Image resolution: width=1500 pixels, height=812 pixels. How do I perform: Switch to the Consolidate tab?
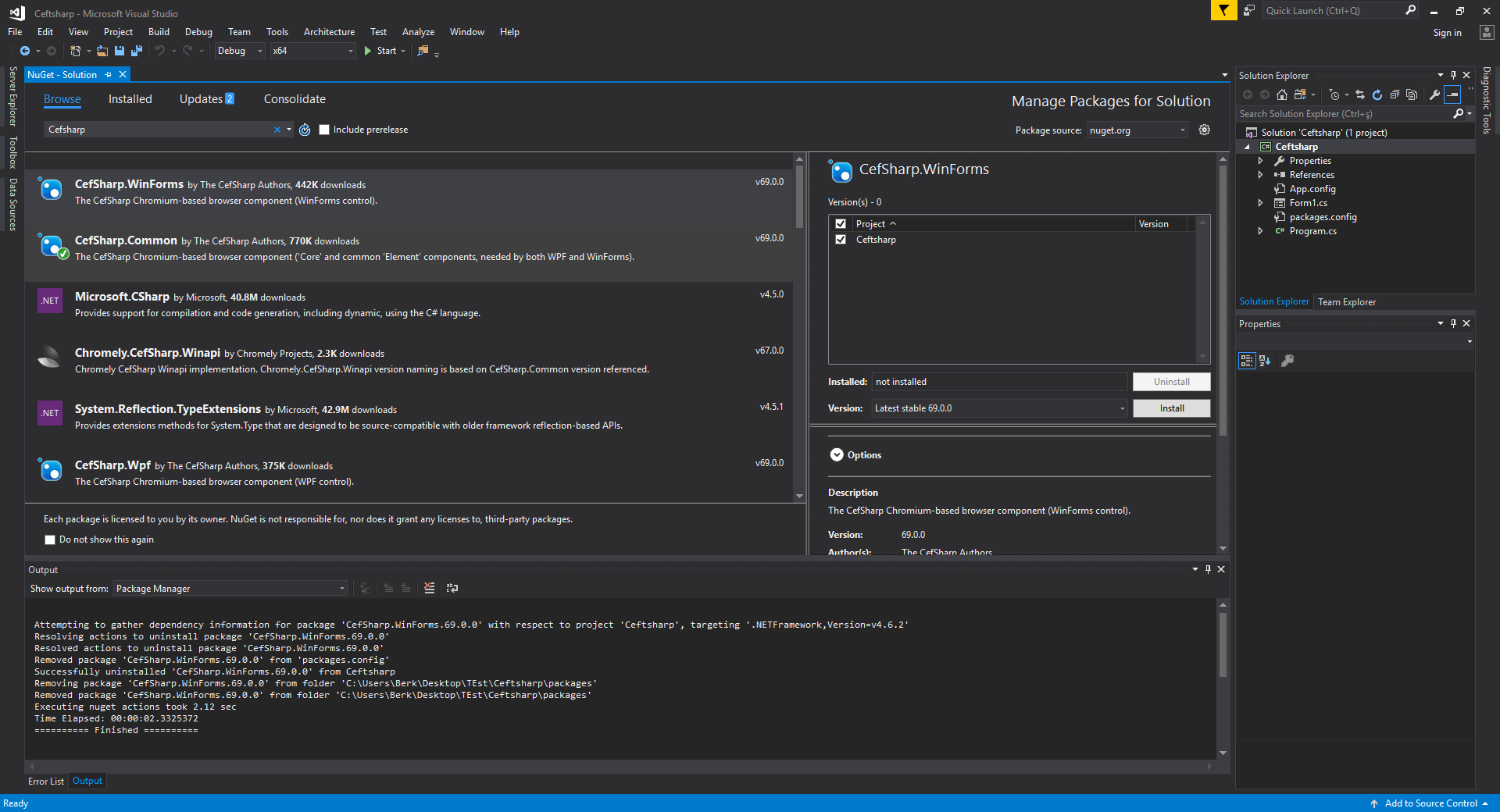[x=295, y=99]
